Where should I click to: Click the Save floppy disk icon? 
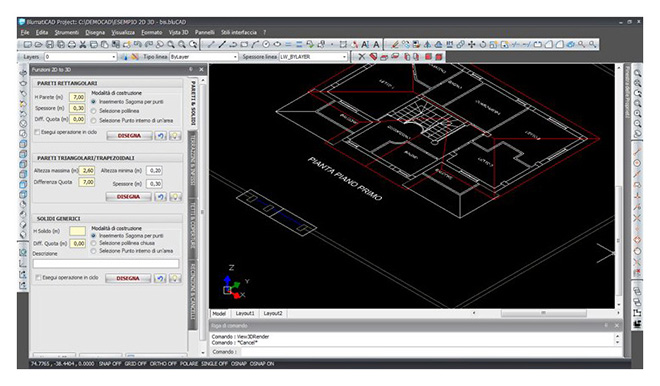[x=50, y=44]
